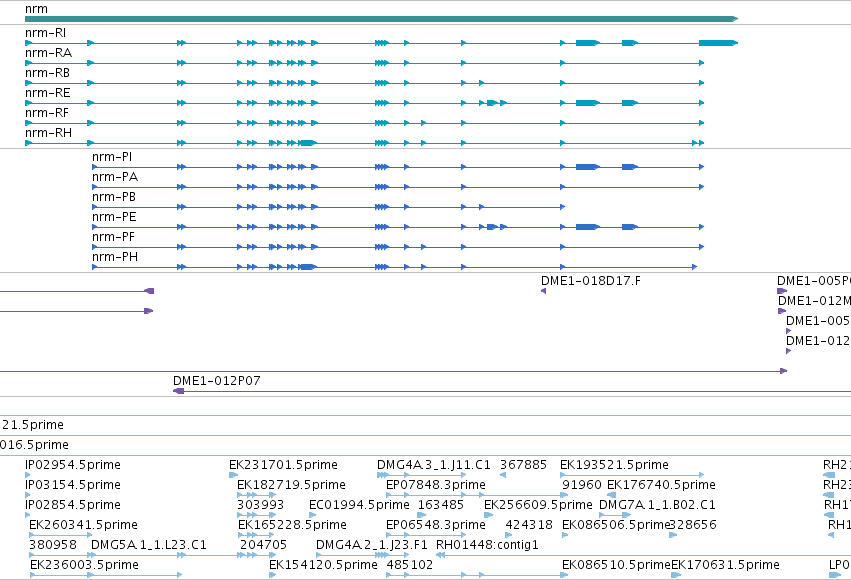
Task: Select the 367885 feature label
Action: [x=523, y=466]
